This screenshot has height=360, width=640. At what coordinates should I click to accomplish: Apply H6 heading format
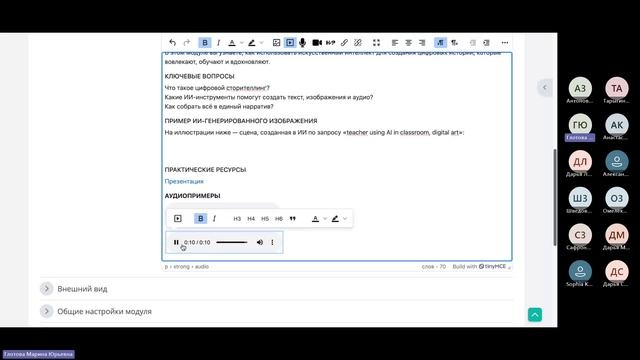pyautogui.click(x=279, y=219)
